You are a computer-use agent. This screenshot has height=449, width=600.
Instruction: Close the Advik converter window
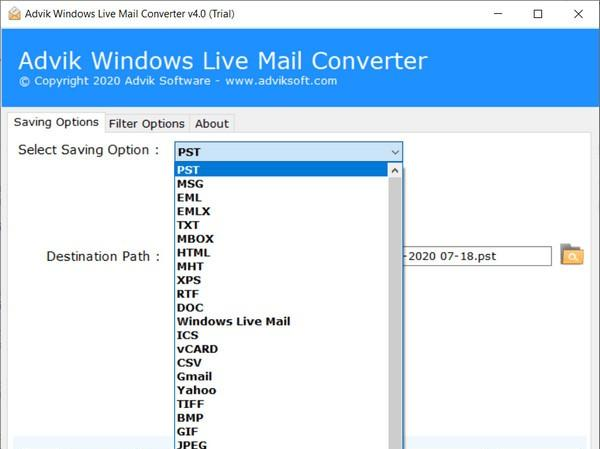(578, 14)
